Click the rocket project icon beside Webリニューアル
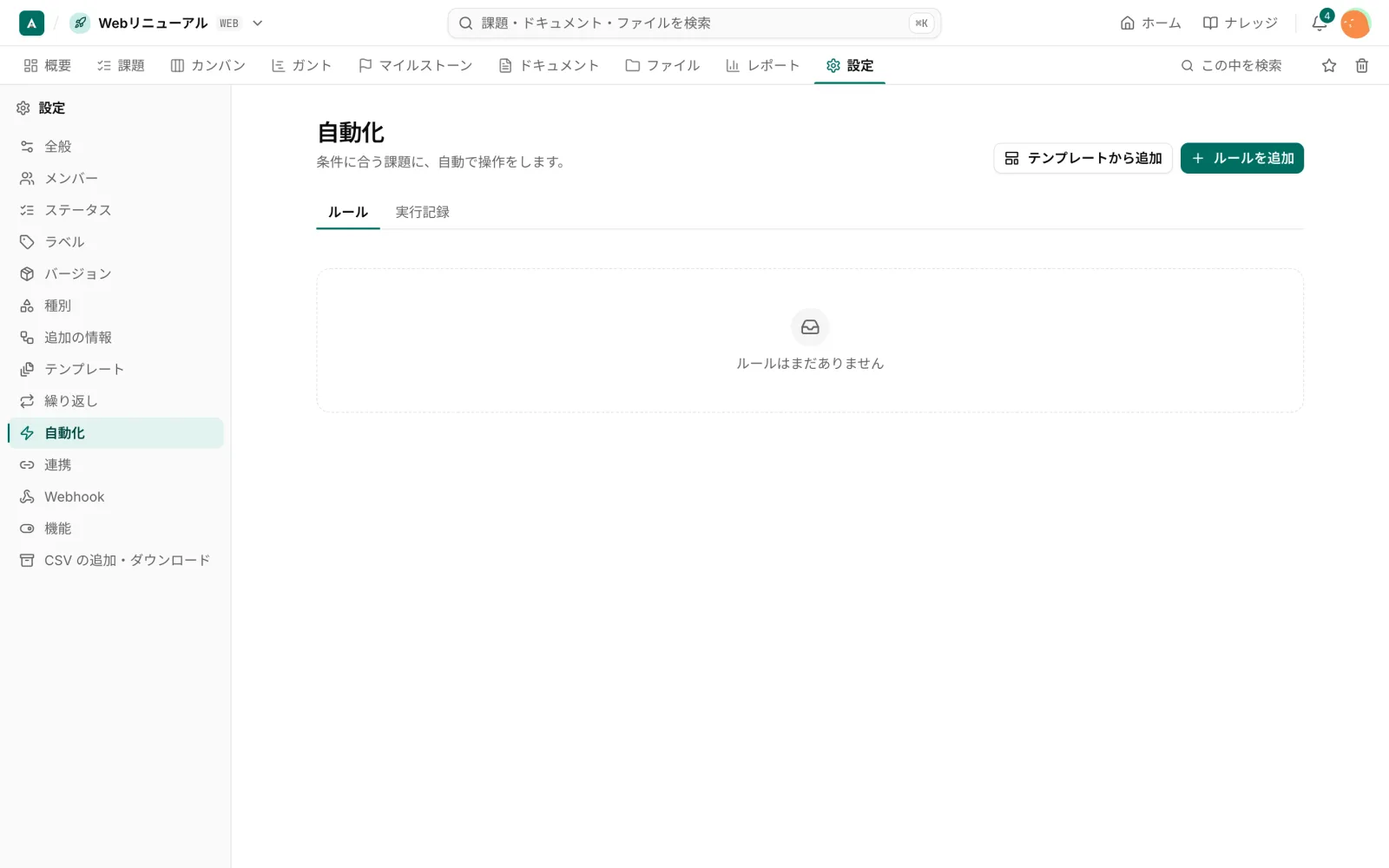This screenshot has height=868, width=1389. click(80, 23)
